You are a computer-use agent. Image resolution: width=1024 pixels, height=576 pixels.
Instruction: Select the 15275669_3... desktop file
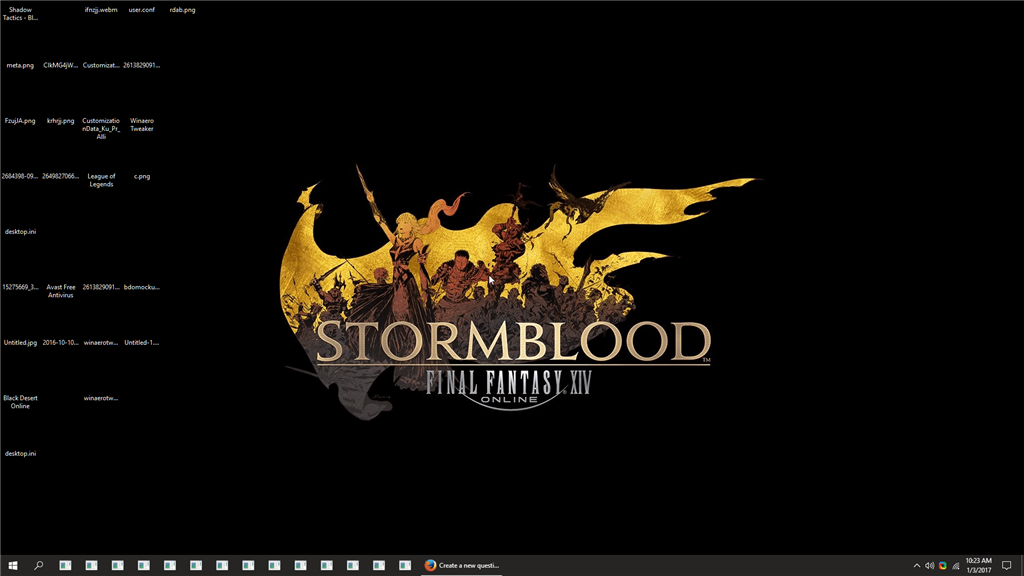tap(20, 287)
